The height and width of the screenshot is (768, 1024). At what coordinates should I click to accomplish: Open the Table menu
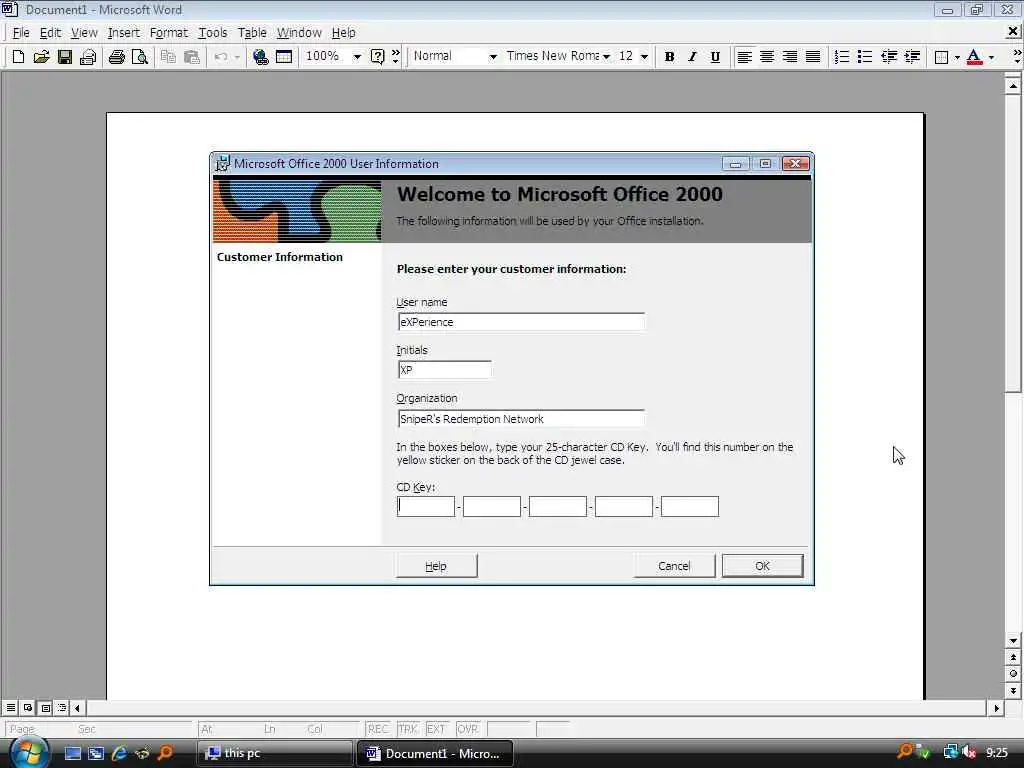coord(252,33)
